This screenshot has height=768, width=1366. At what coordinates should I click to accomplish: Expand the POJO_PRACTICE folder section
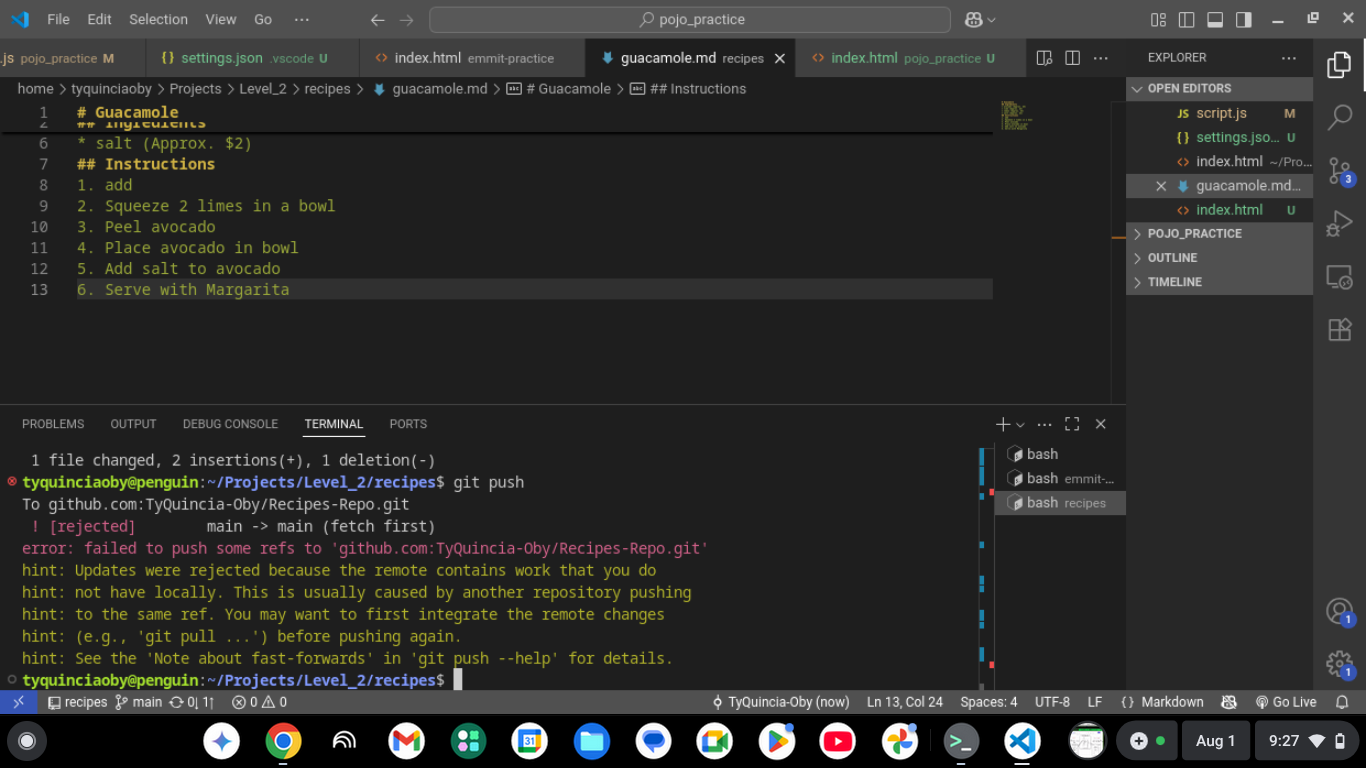[1219, 233]
